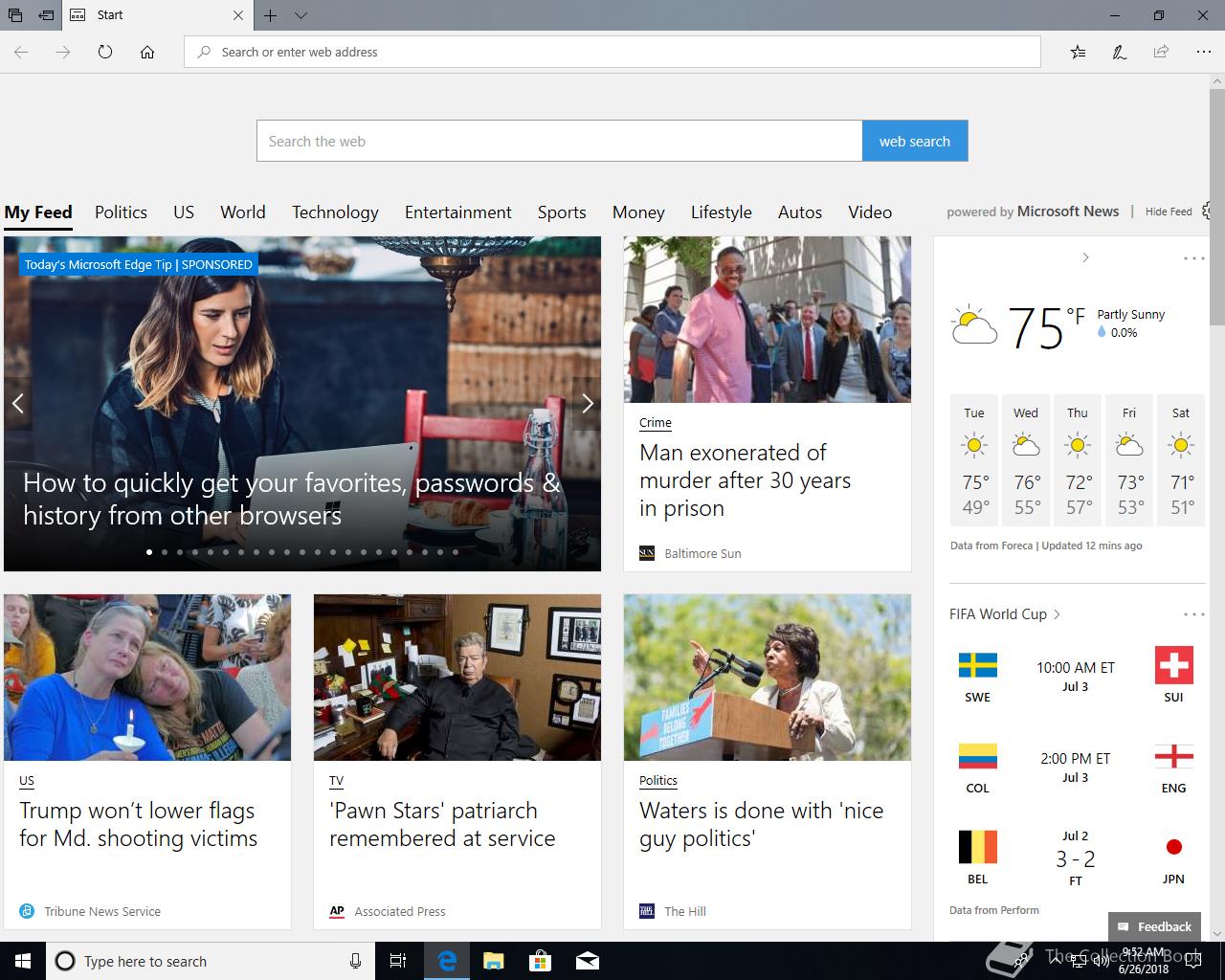Screen dimensions: 1225x980
Task: Focus the address bar
Action: pyautogui.click(x=612, y=52)
